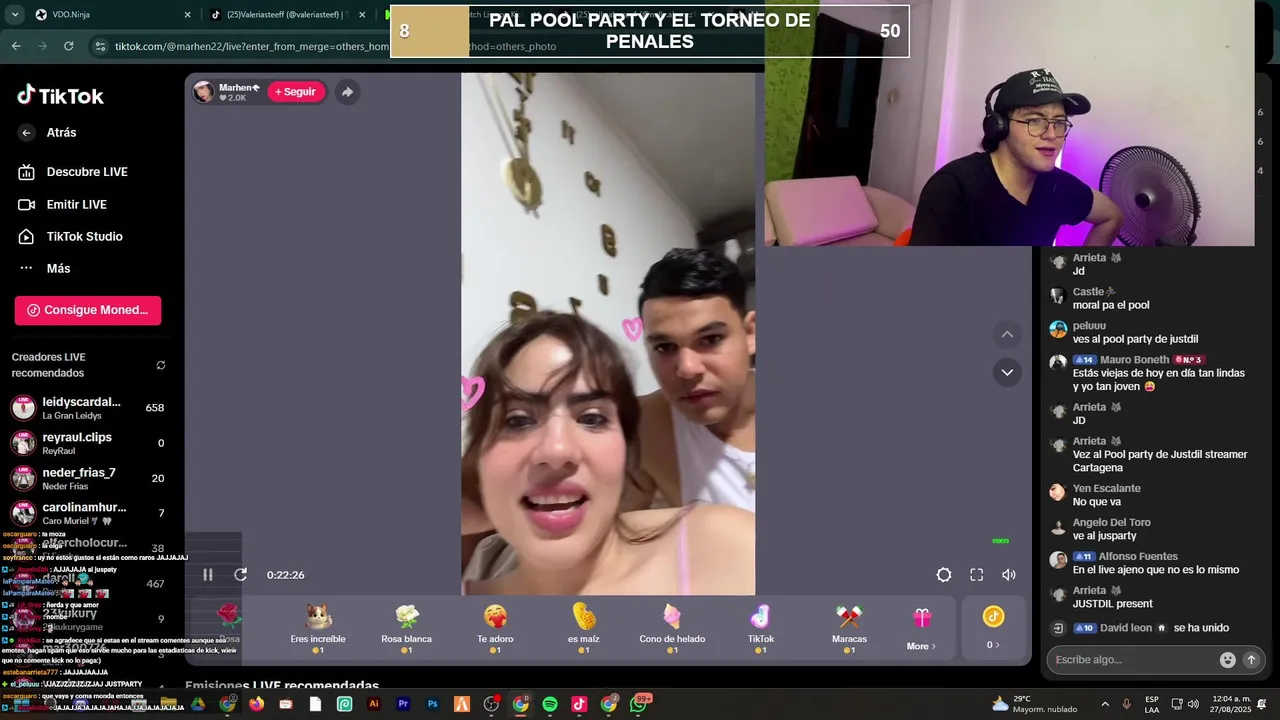Open the emoji picker in chat
The image size is (1280, 720).
1227,660
